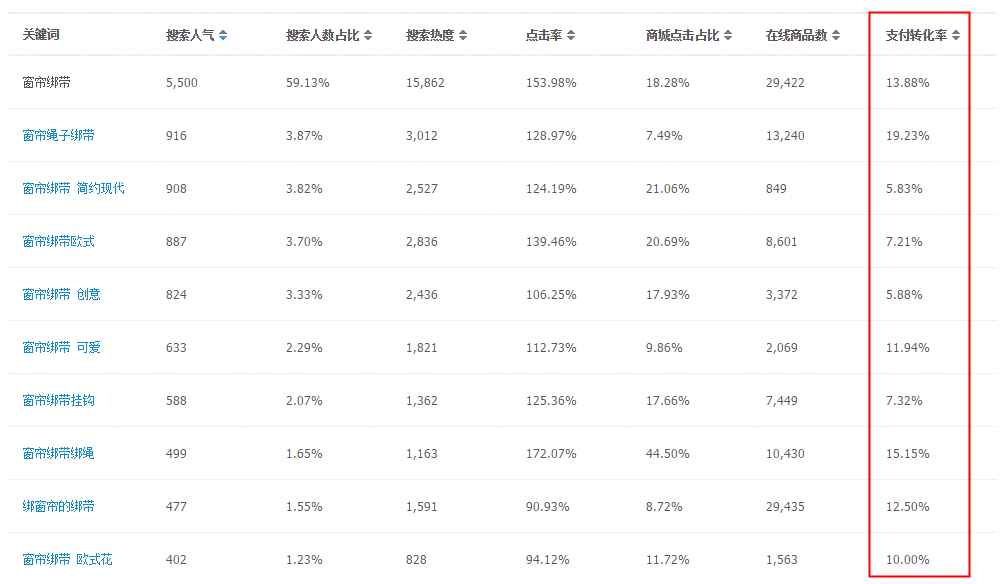Select the first-row 窗帘绑带 keyword cell
Image resolution: width=1001 pixels, height=584 pixels.
point(47,83)
